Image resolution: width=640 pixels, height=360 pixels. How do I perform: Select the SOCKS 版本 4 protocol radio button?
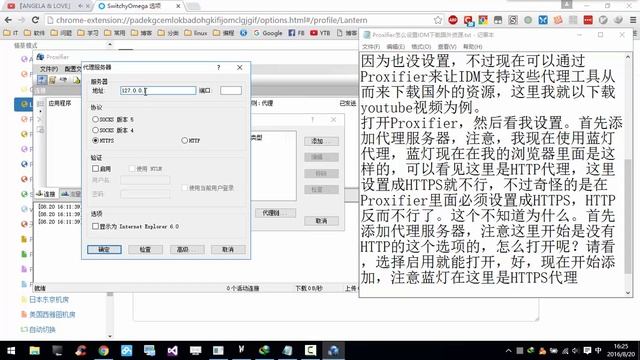pos(96,130)
